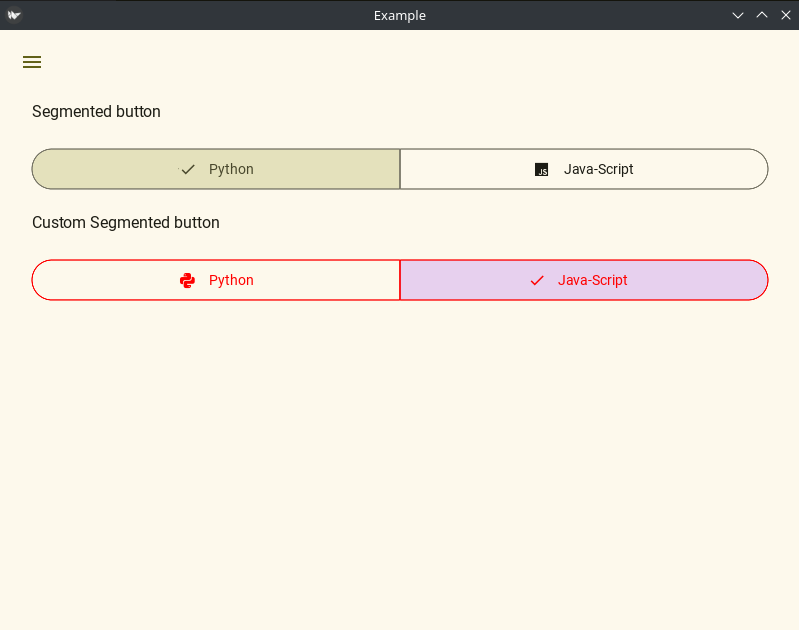
Task: Click the red checkmark beside Java-Script
Action: tap(537, 280)
